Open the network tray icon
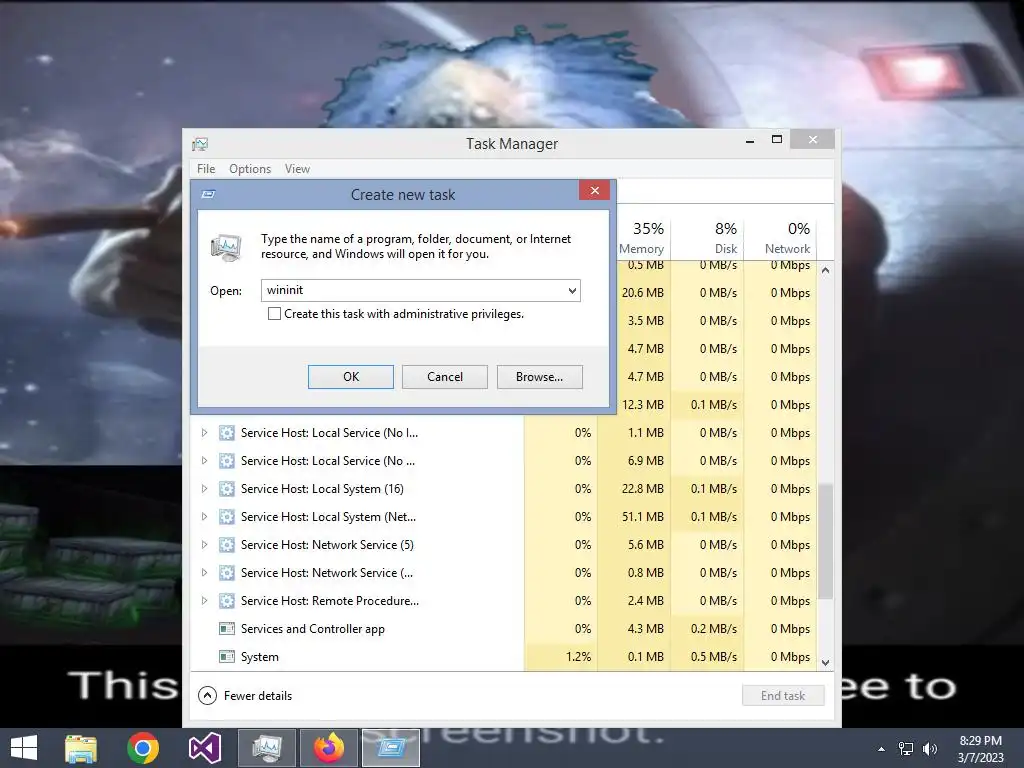Viewport: 1024px width, 768px height. coord(906,749)
